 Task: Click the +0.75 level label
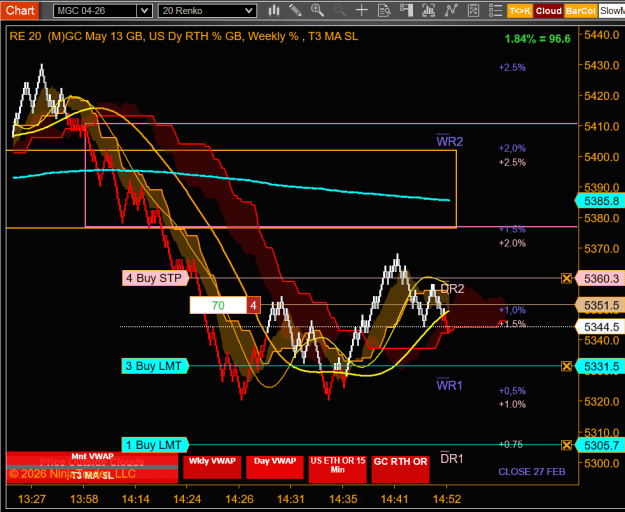[511, 444]
